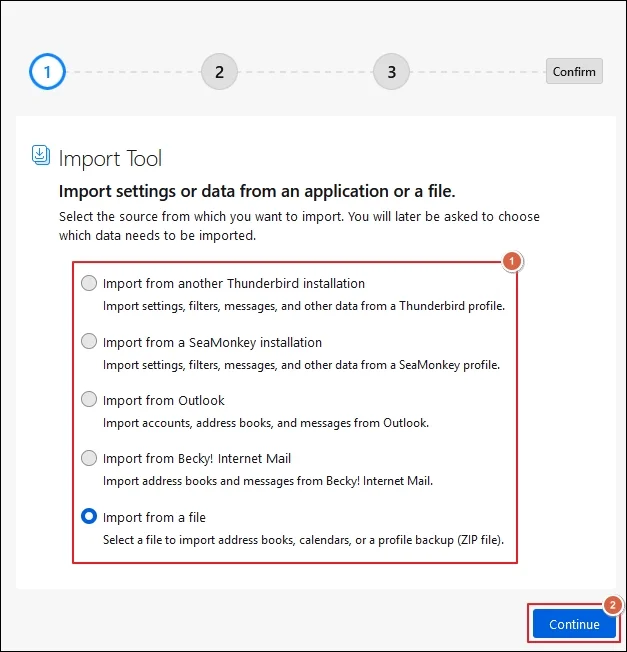The width and height of the screenshot is (627, 652).
Task: Select Import from another Thunderbird installation radio
Action: point(89,283)
